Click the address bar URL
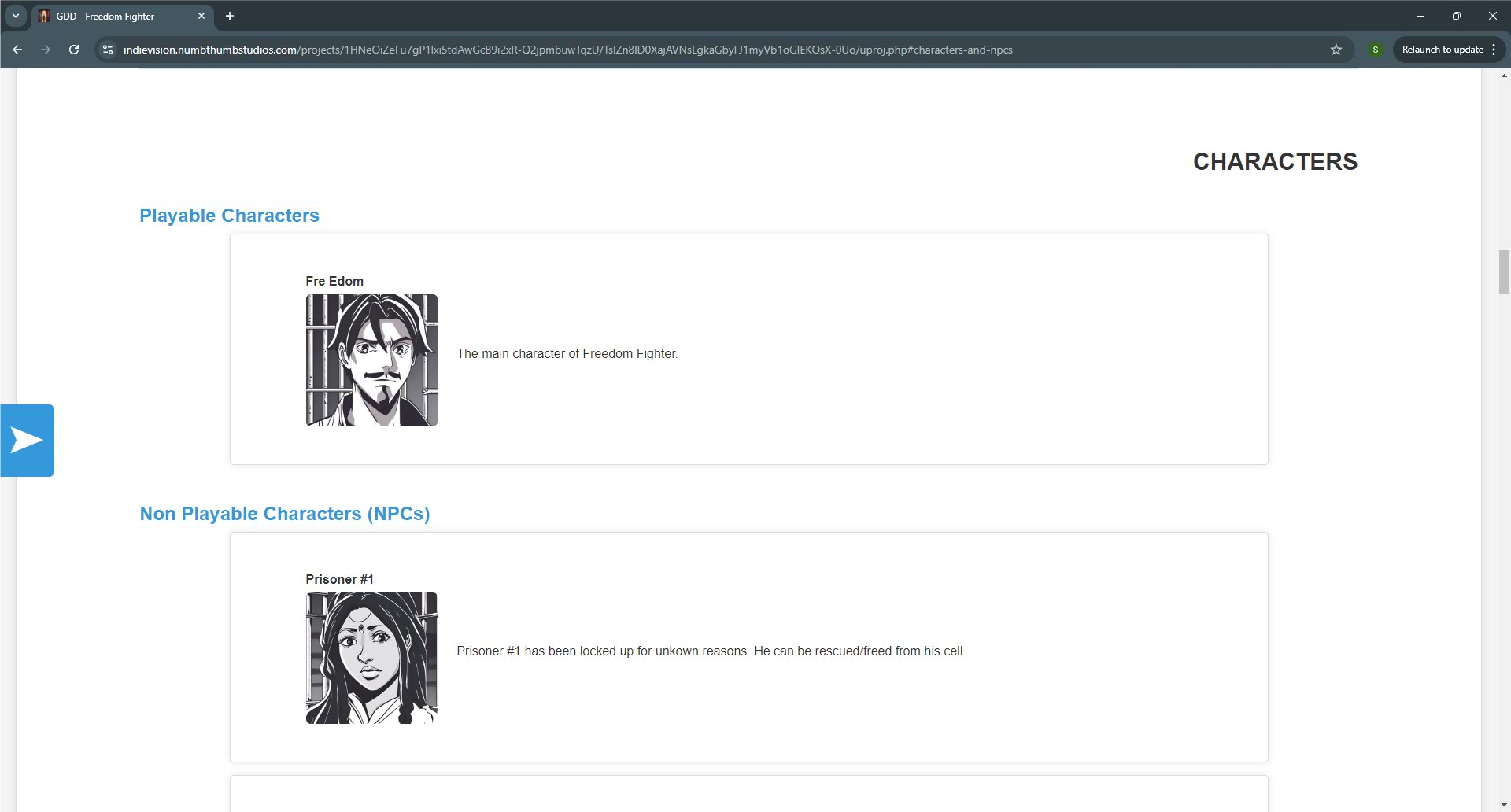Screen dimensions: 1511x812 pos(567,50)
